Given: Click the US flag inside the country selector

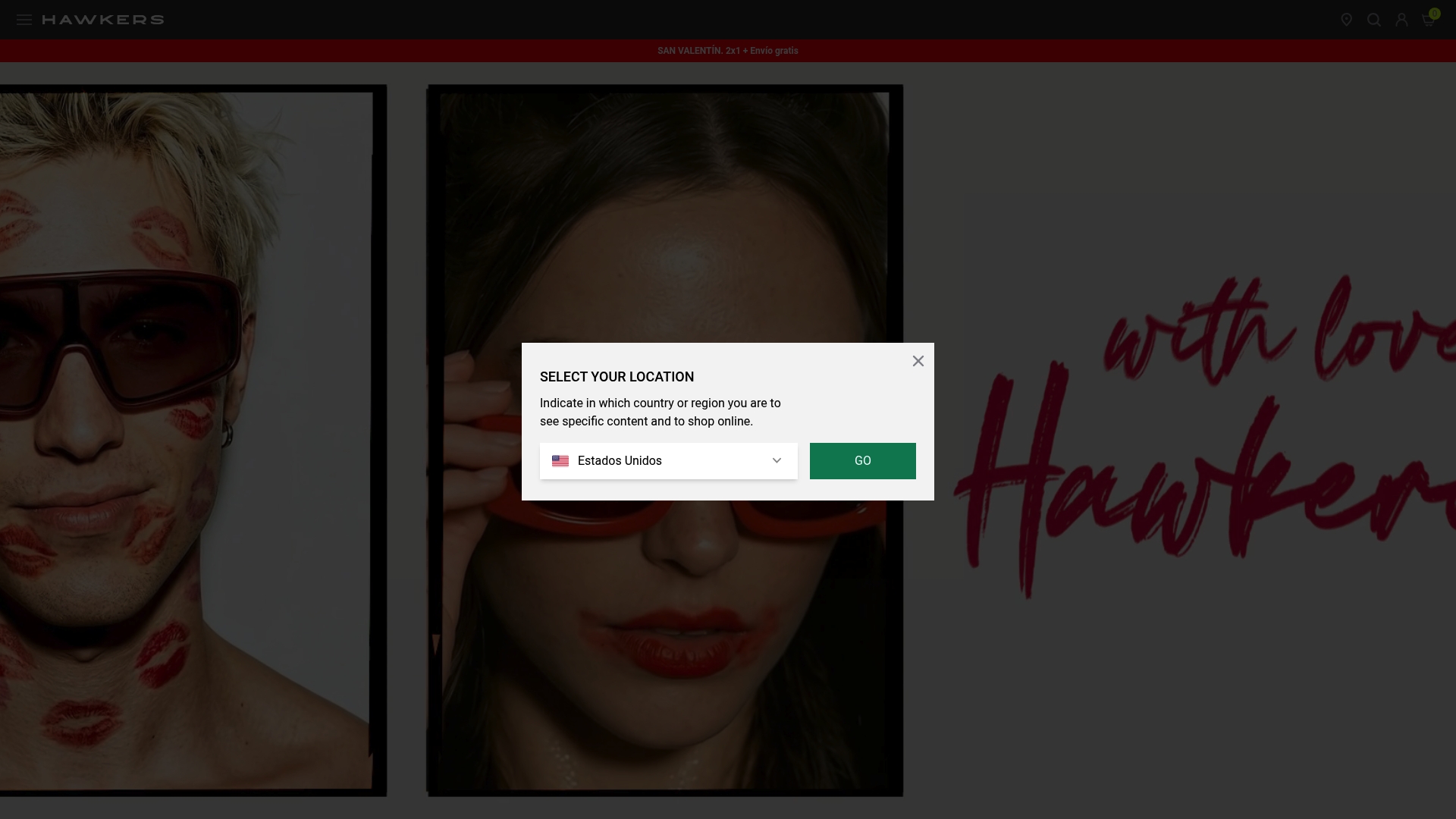Looking at the screenshot, I should pyautogui.click(x=561, y=461).
